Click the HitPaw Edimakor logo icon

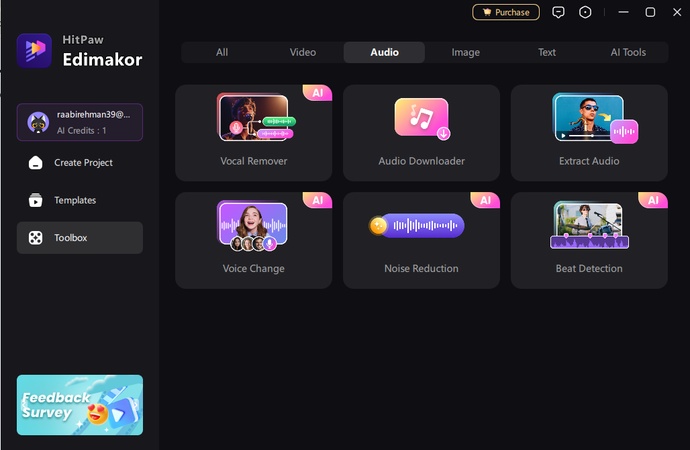tap(34, 51)
